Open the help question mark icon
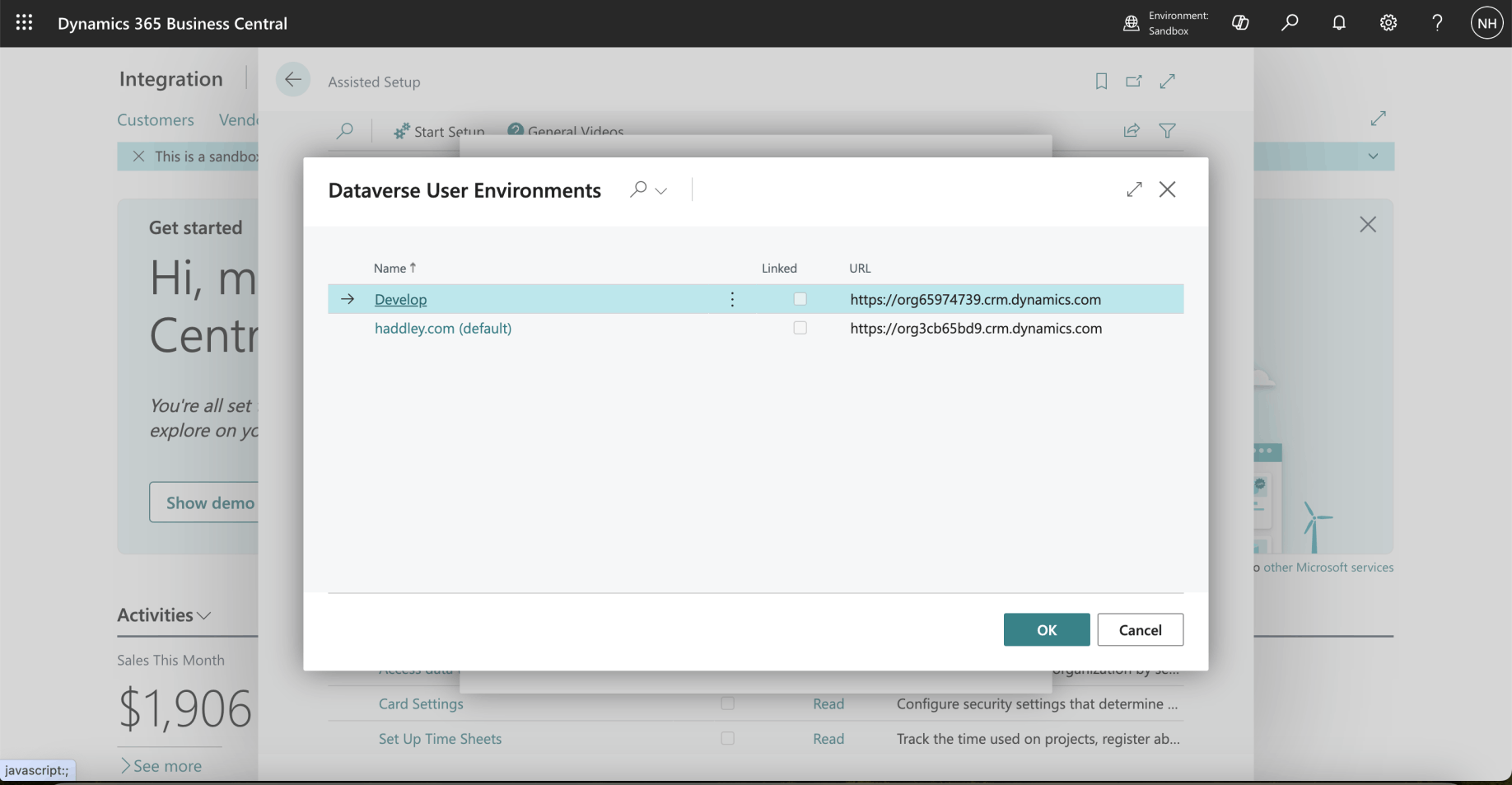 [x=1437, y=23]
